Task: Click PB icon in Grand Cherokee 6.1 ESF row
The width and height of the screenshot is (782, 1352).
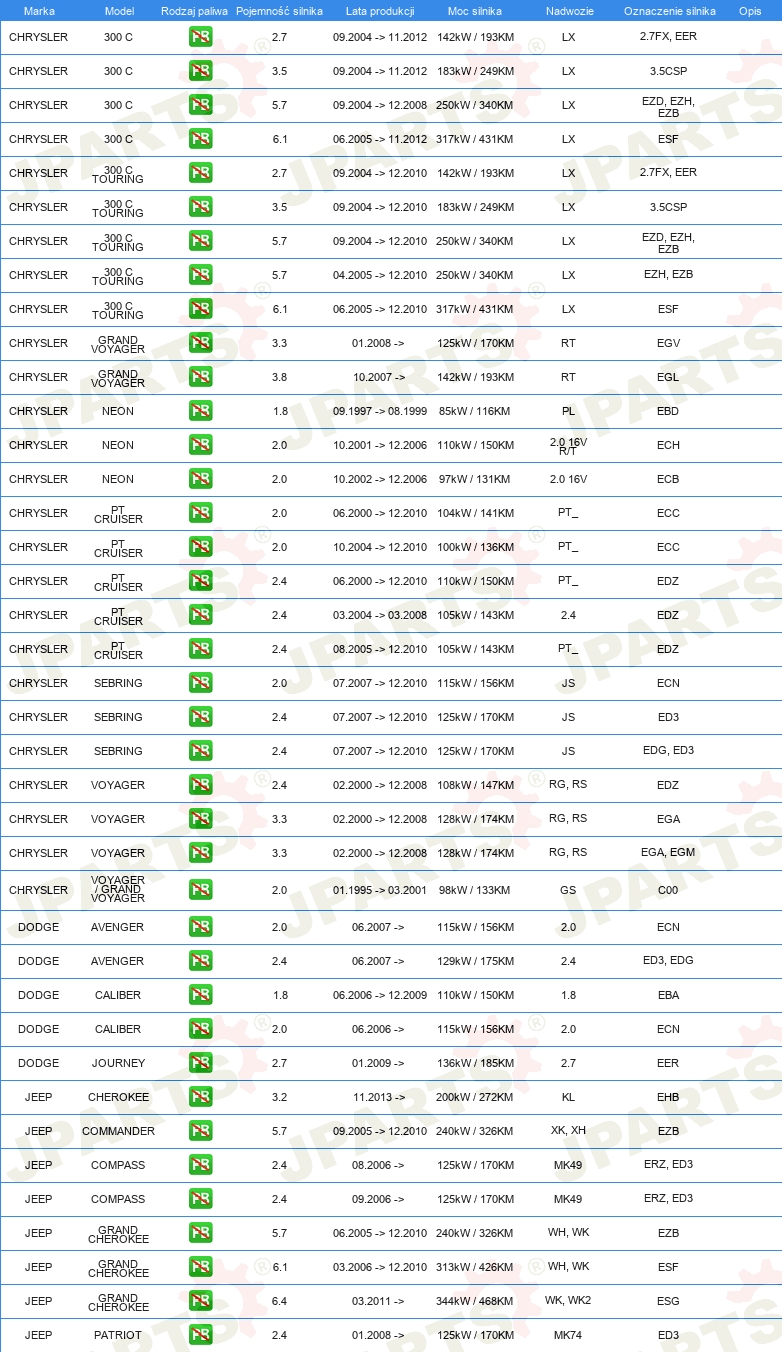Action: point(200,1267)
